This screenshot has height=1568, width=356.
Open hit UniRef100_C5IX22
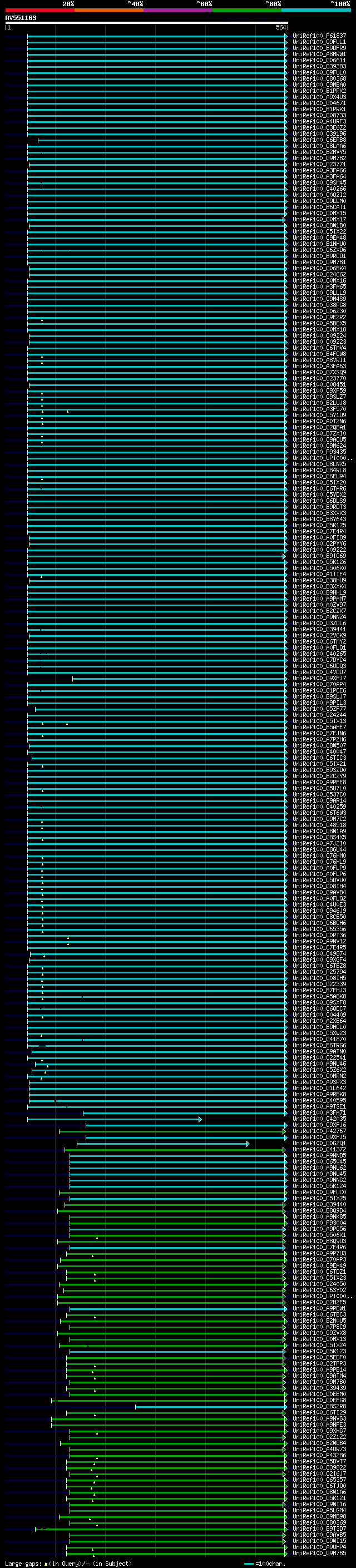(319, 231)
